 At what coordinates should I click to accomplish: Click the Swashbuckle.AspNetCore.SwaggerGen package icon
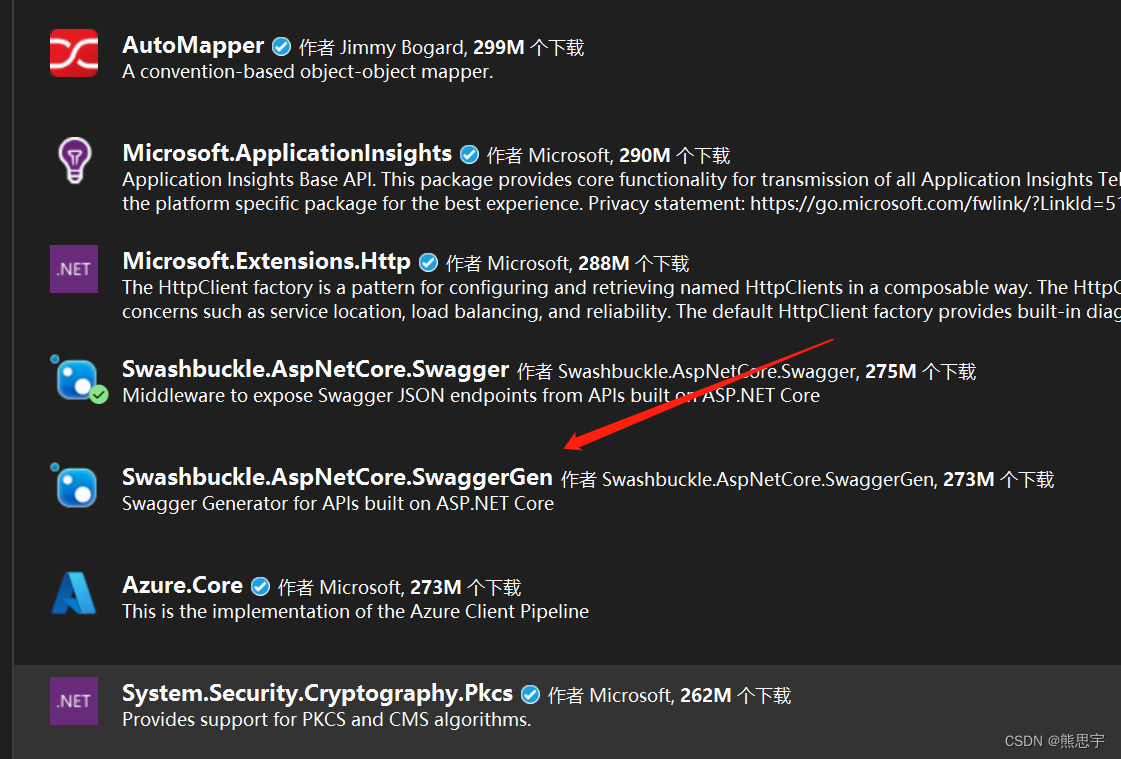pos(74,485)
